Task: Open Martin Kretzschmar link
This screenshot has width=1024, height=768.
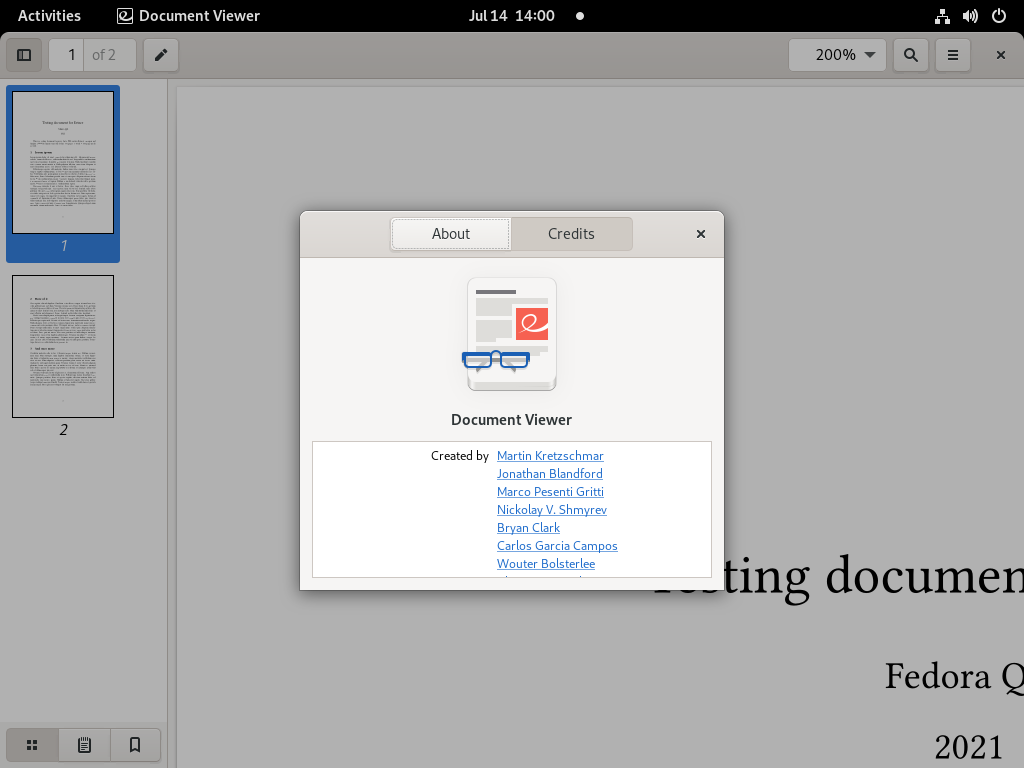Action: point(550,456)
